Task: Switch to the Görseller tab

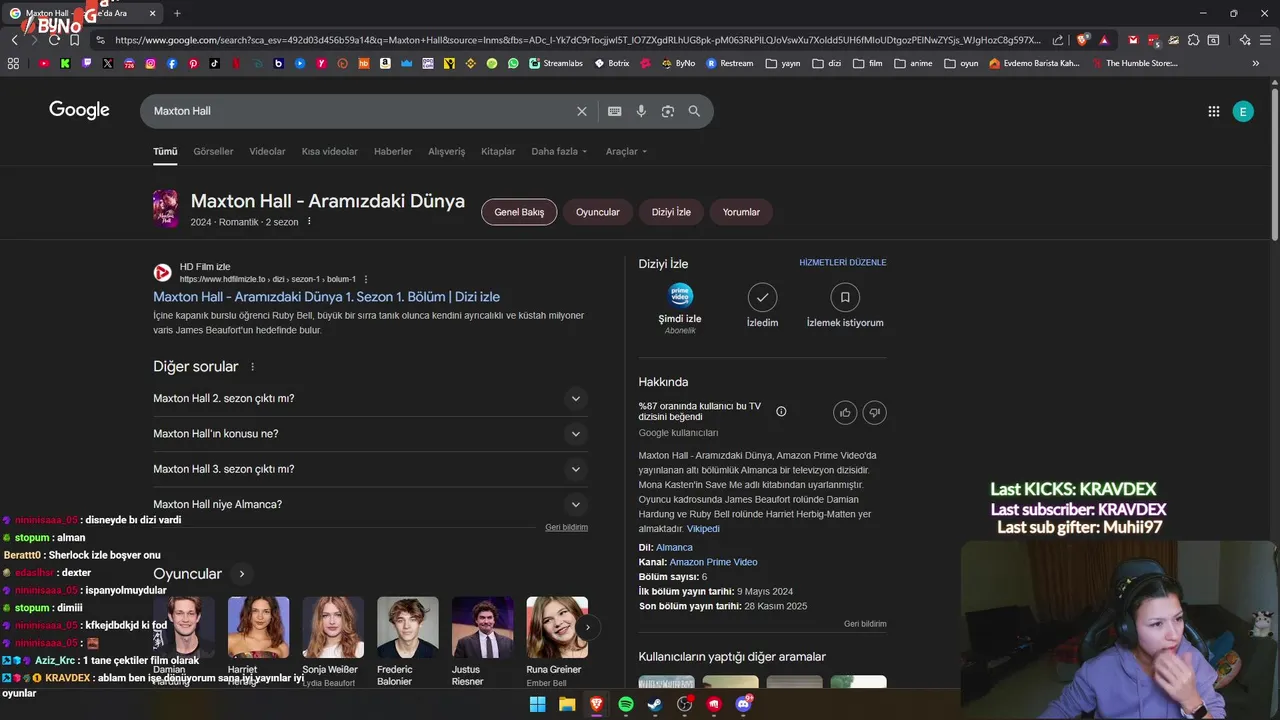Action: click(213, 152)
